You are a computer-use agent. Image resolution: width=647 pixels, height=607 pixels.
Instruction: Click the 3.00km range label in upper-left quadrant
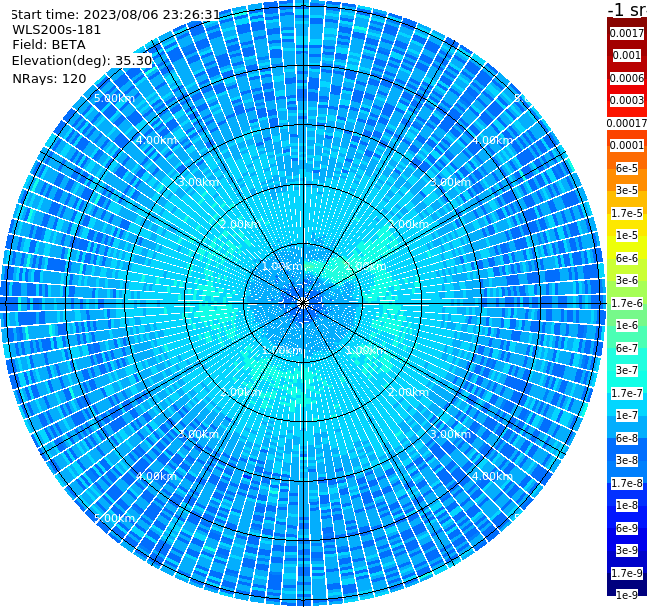click(198, 182)
